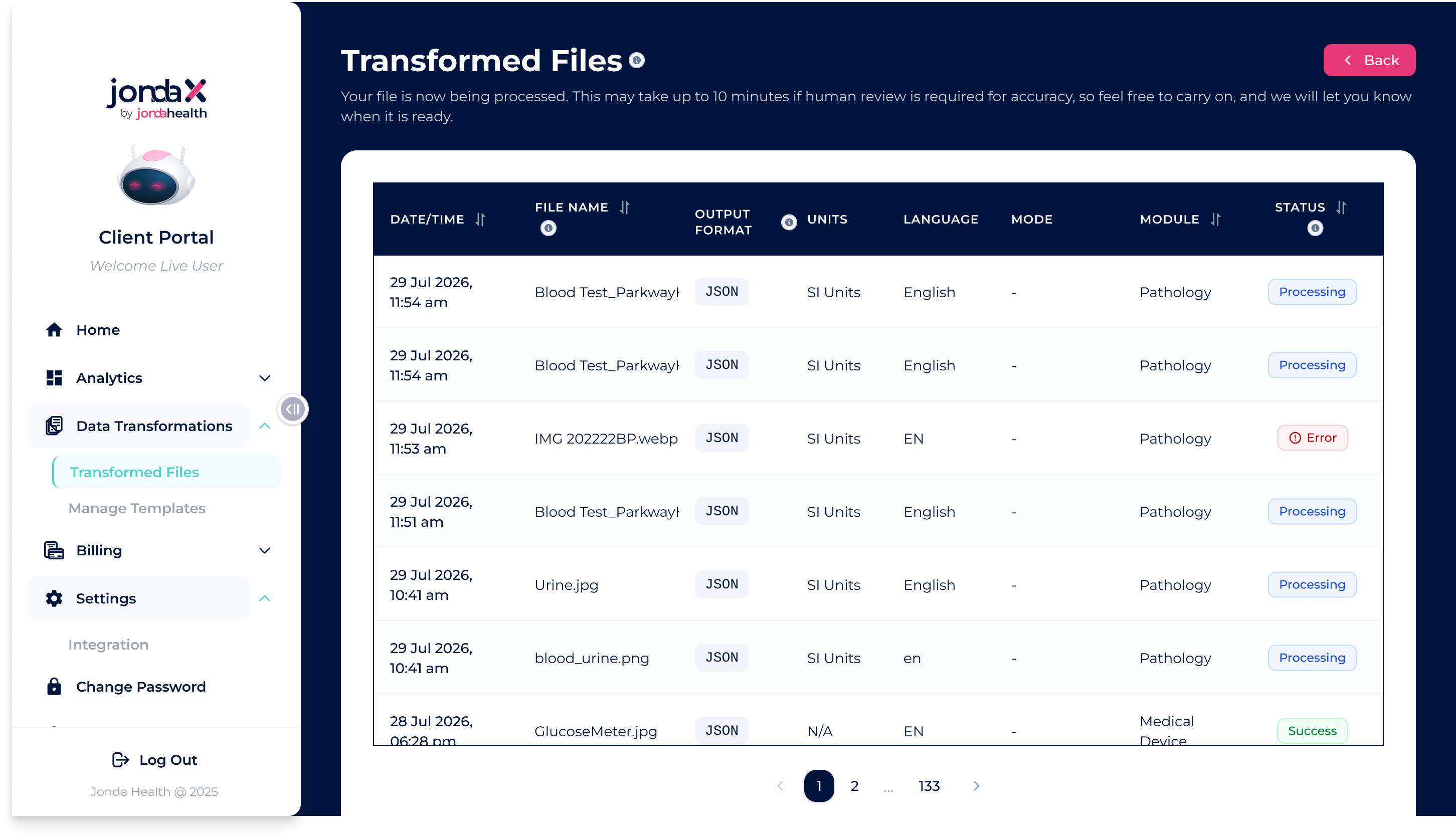This screenshot has height=838, width=1456.
Task: Click previous page arrow in pagination
Action: coord(780,786)
